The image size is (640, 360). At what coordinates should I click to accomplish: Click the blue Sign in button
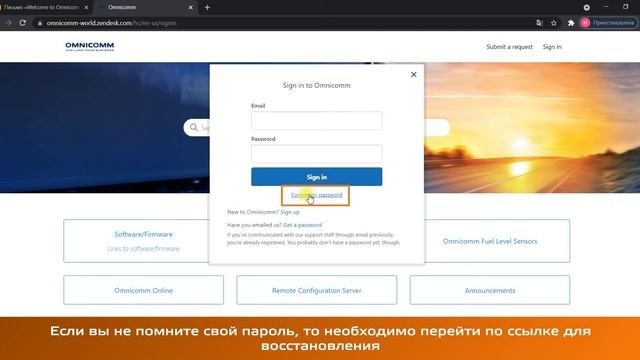coord(317,177)
